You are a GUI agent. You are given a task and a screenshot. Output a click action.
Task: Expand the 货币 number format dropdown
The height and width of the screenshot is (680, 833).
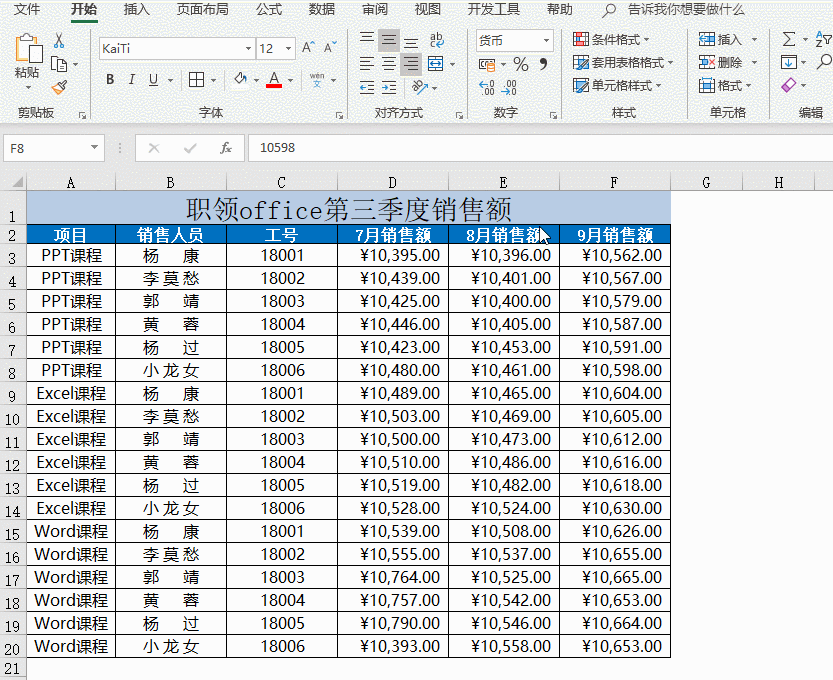click(x=546, y=40)
